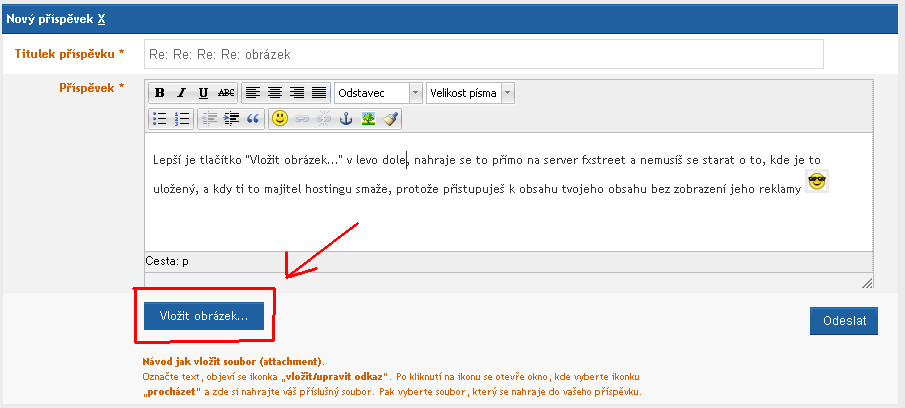Close the Nový příspěvek dialog via X
905x408 pixels.
pyautogui.click(x=101, y=19)
